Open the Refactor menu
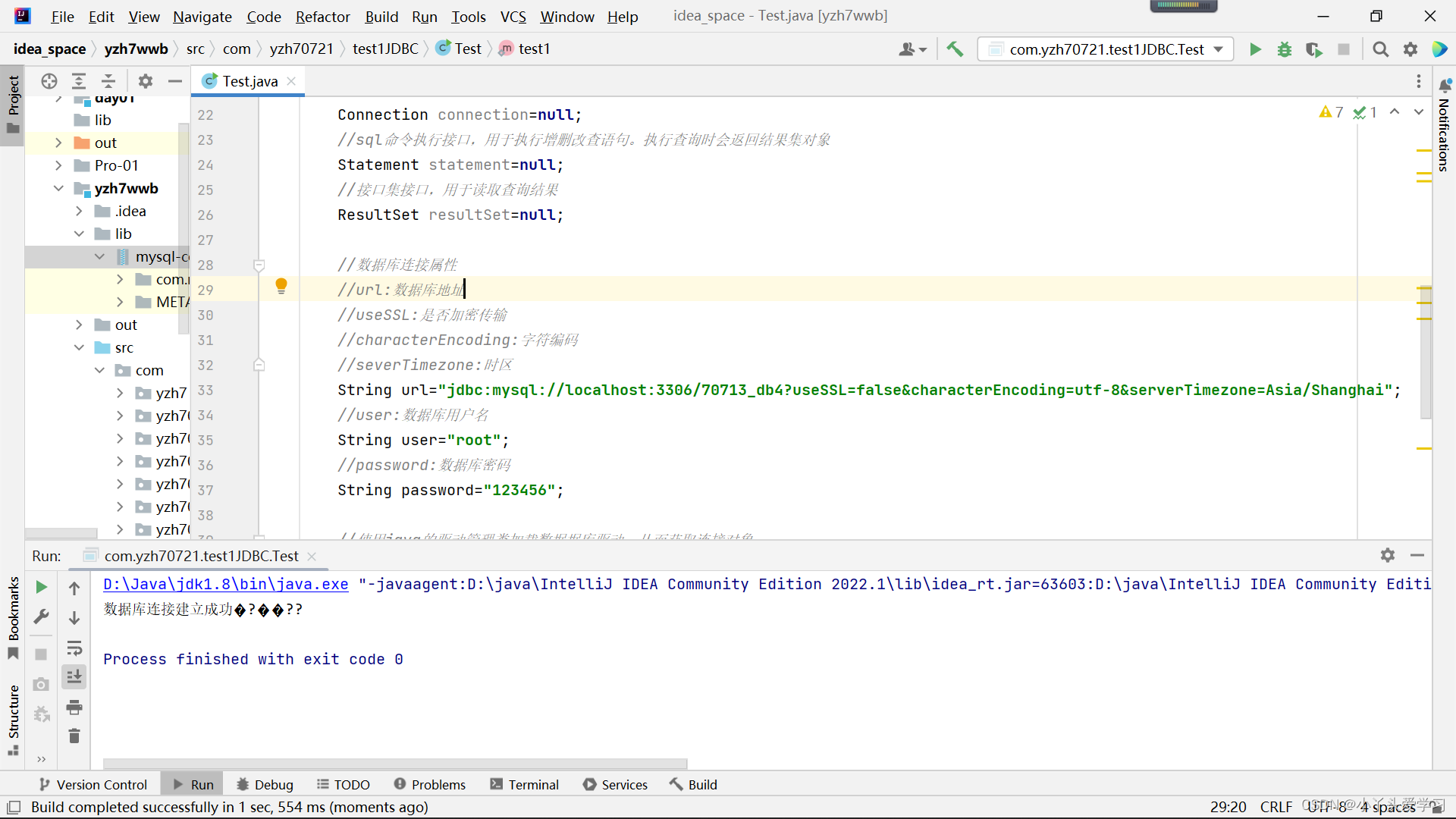Viewport: 1456px width, 819px height. (x=322, y=17)
